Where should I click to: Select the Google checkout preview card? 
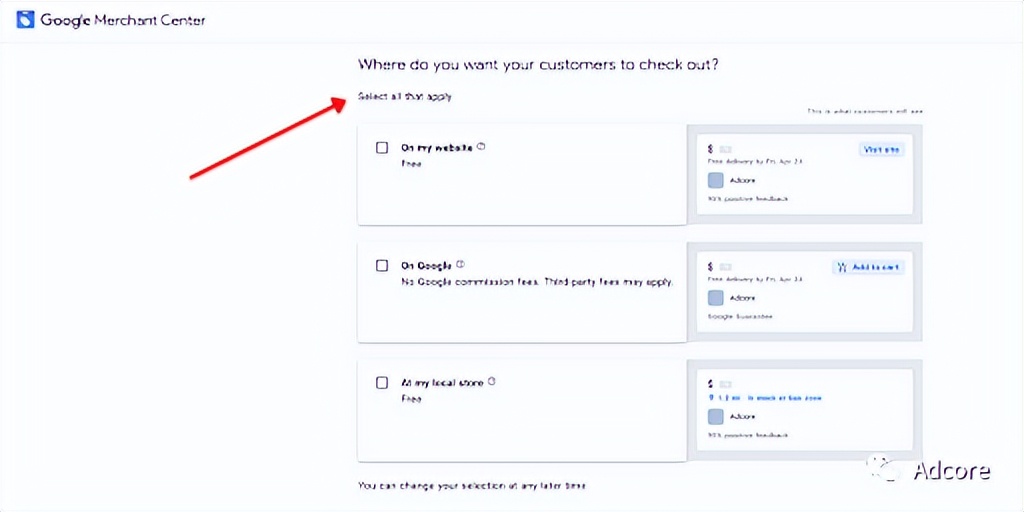(804, 293)
